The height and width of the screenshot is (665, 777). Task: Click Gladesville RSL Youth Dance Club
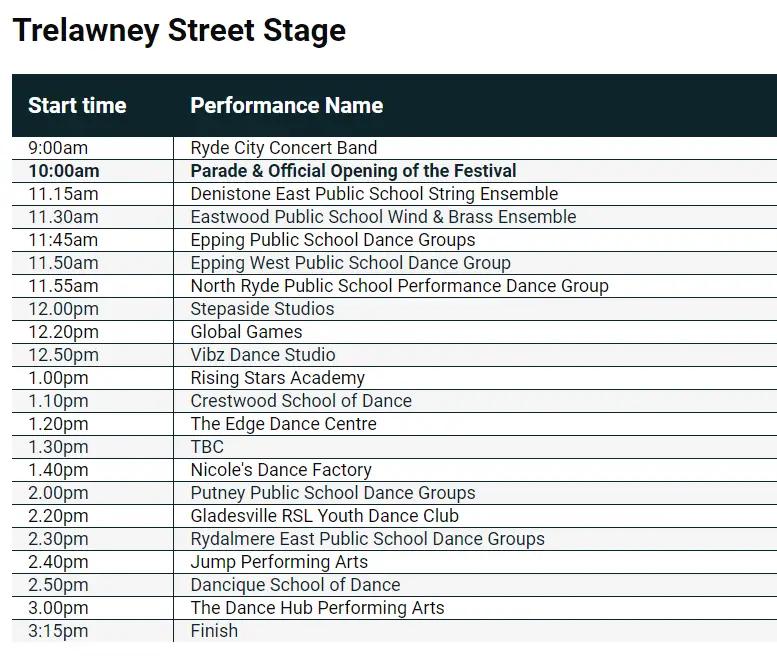pos(325,516)
